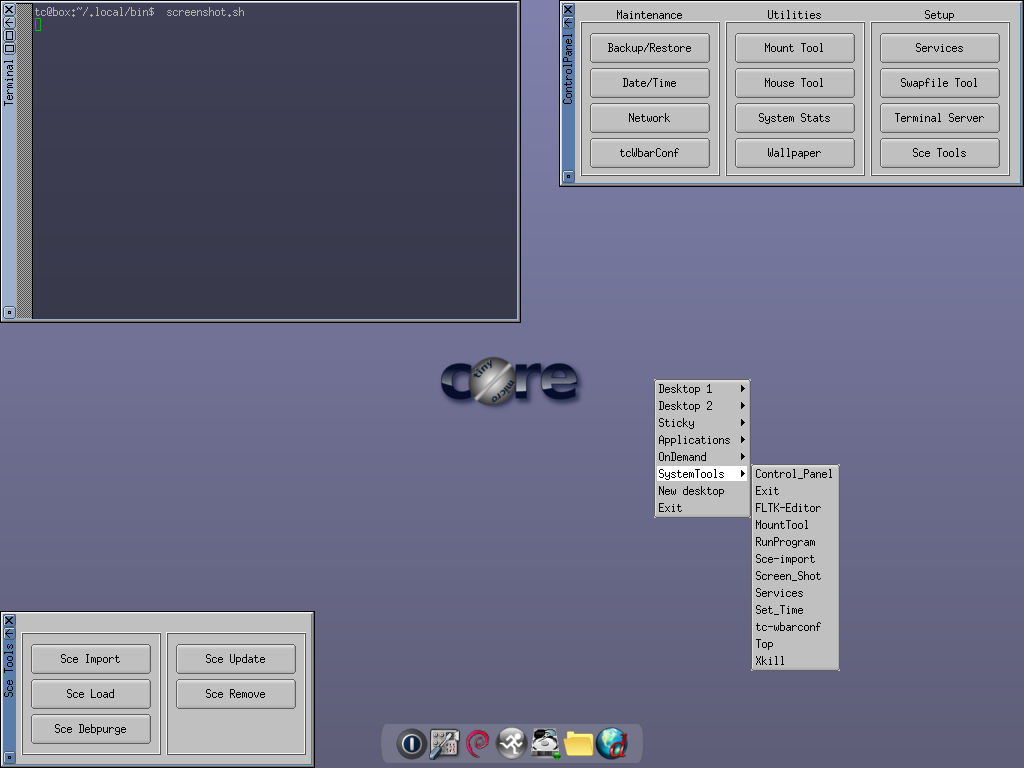Click Xkill in the SystemTools submenu
The width and height of the screenshot is (1024, 768).
point(770,661)
